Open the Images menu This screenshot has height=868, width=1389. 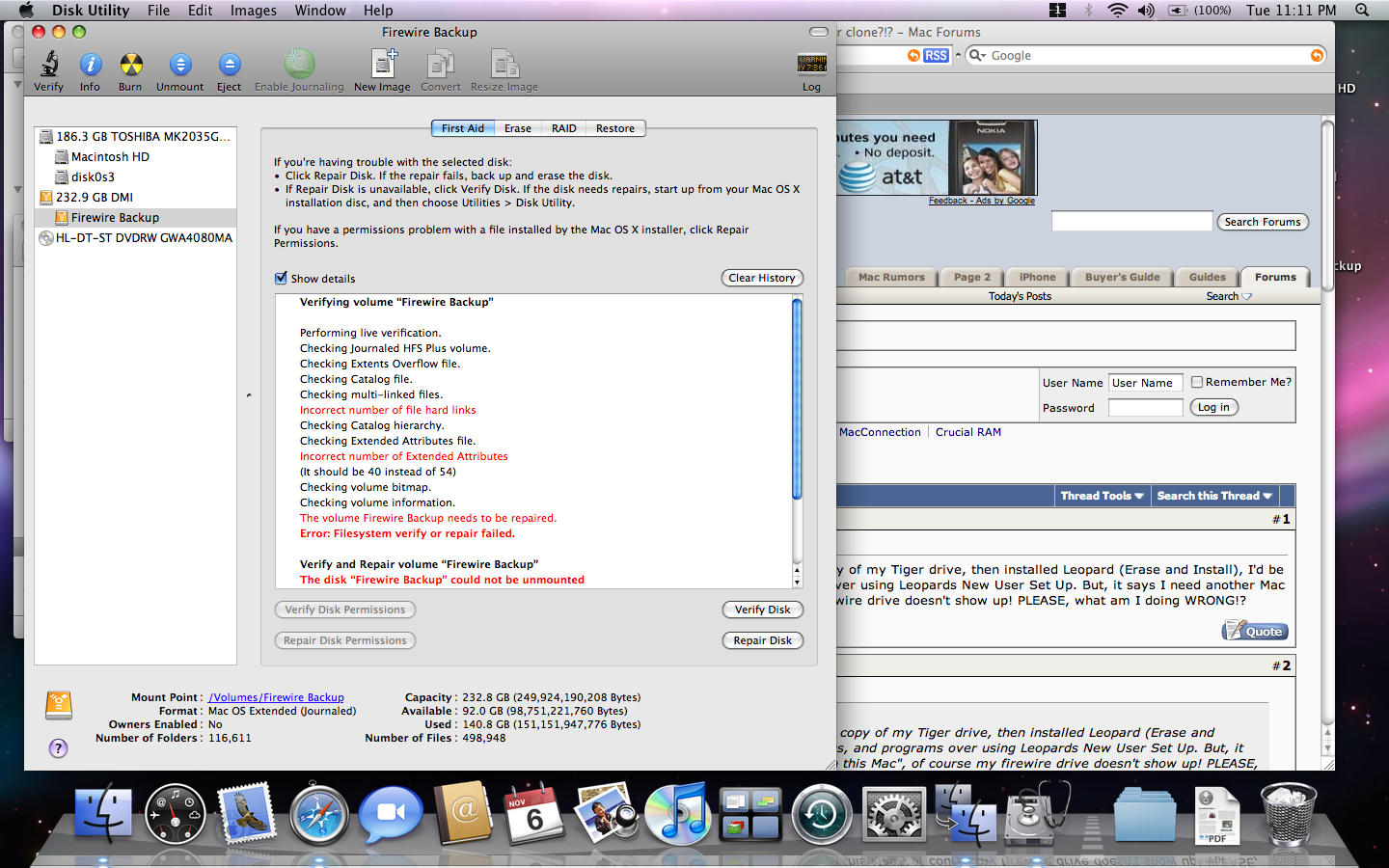pyautogui.click(x=253, y=11)
